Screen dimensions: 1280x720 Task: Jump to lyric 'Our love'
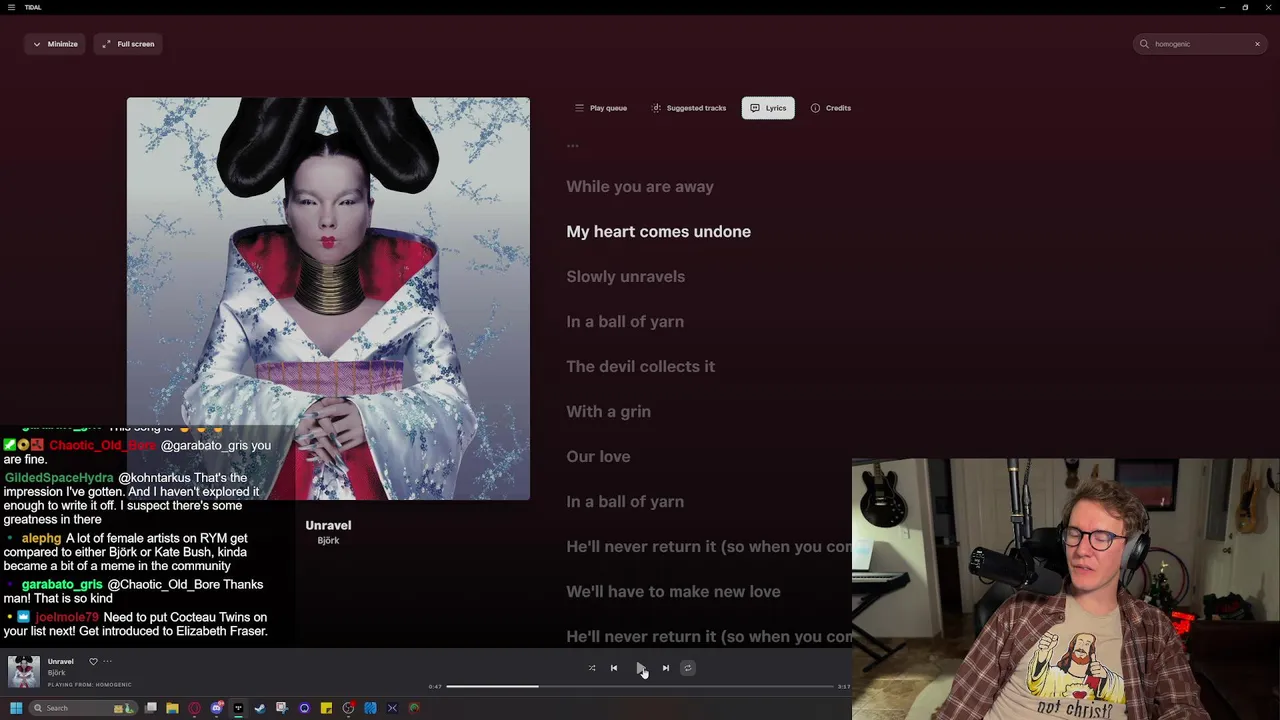[598, 457]
